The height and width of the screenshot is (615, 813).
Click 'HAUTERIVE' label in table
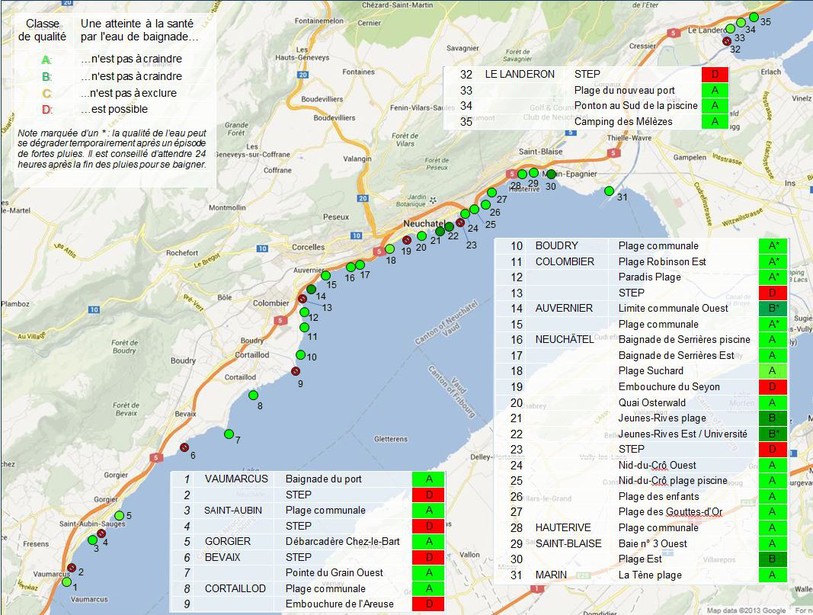pyautogui.click(x=563, y=527)
